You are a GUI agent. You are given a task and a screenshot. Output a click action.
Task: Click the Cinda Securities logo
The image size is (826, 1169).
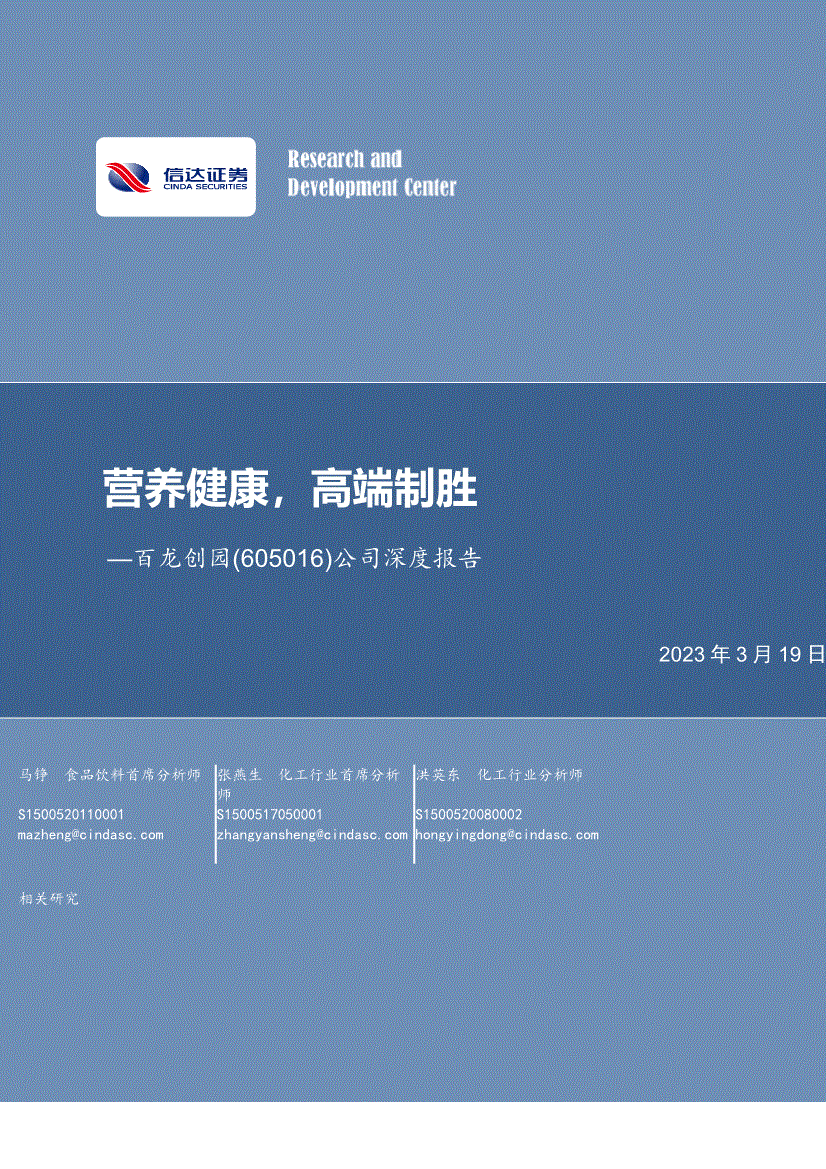(x=176, y=177)
